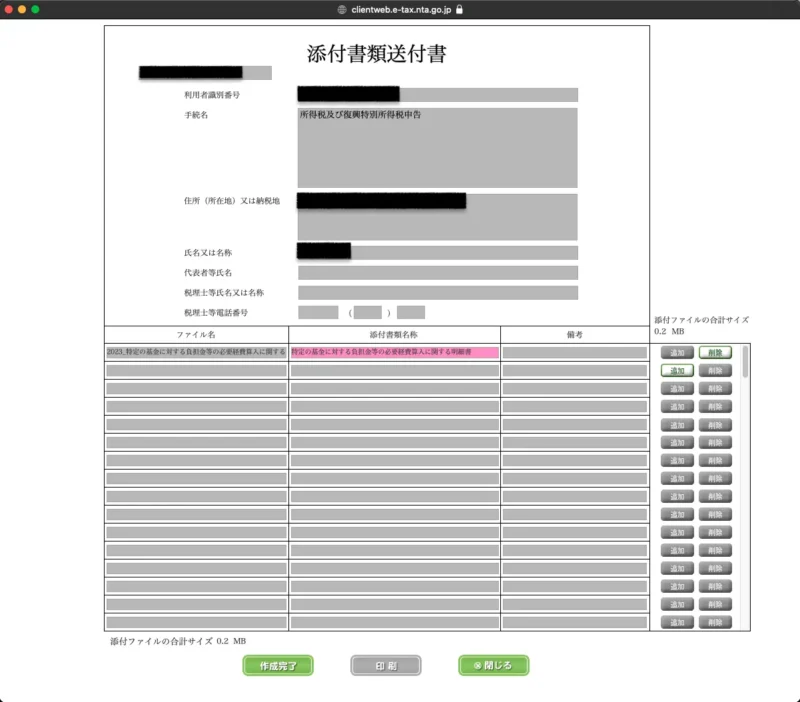This screenshot has height=702, width=800.
Task: Select the 2023_特定の基金 file name field
Action: pos(196,352)
